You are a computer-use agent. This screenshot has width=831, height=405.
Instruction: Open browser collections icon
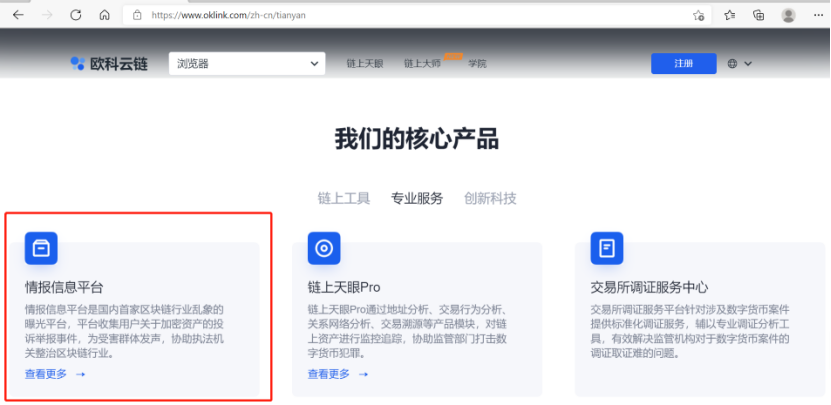click(x=759, y=15)
